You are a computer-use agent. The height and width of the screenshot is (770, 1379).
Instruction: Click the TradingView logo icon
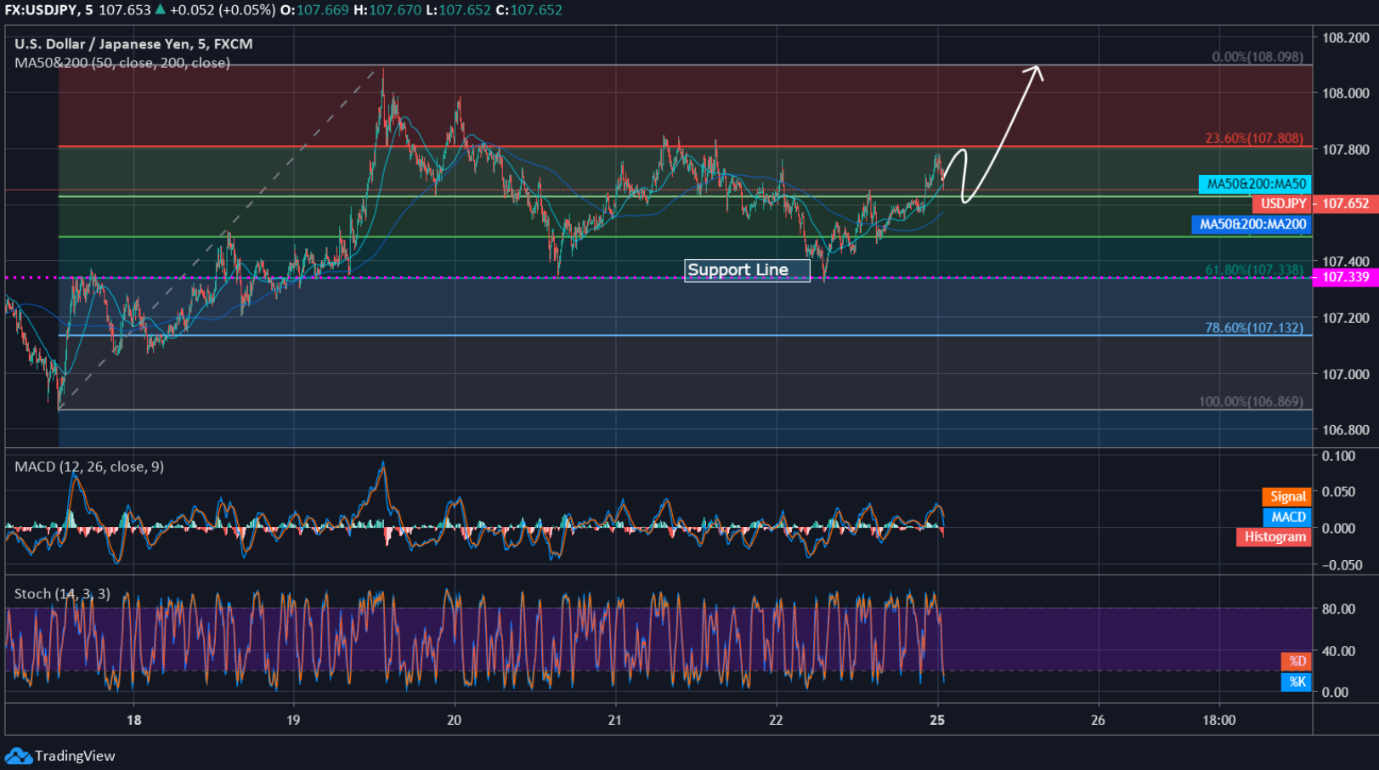18,756
